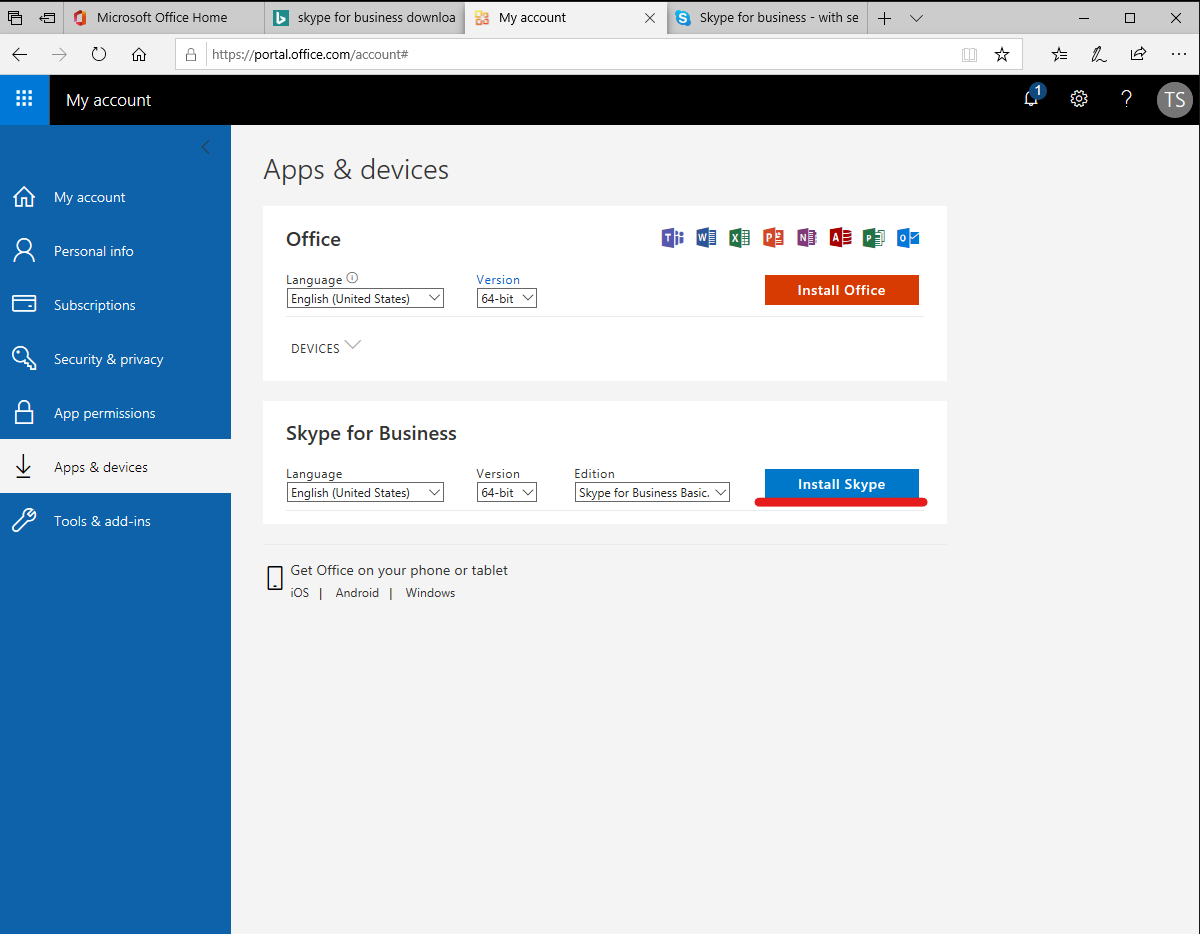This screenshot has width=1200, height=934.
Task: Open the Android link for mobile Office
Action: coord(356,592)
